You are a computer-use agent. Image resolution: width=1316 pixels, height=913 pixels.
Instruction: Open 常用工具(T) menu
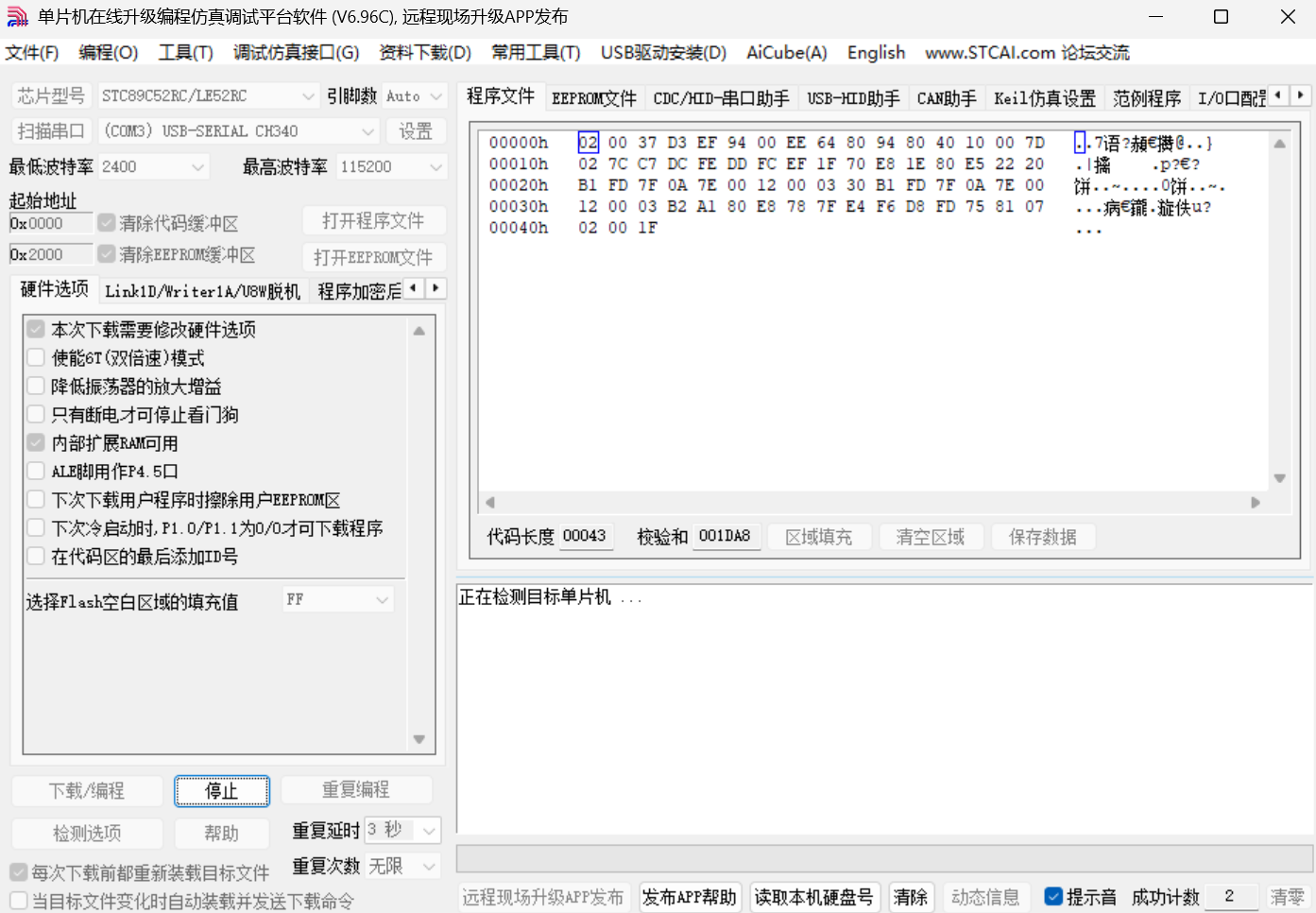(535, 53)
